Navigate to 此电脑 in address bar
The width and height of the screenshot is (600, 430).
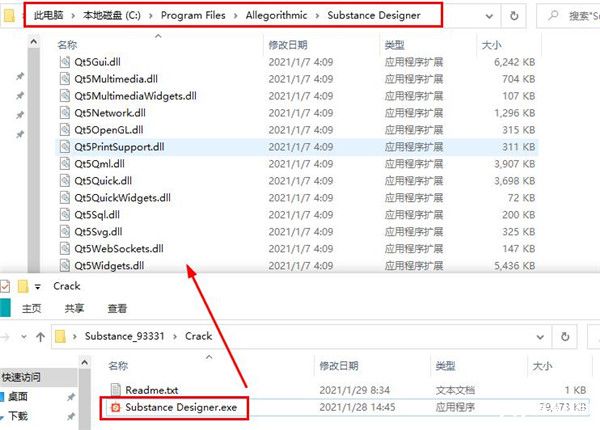point(49,15)
